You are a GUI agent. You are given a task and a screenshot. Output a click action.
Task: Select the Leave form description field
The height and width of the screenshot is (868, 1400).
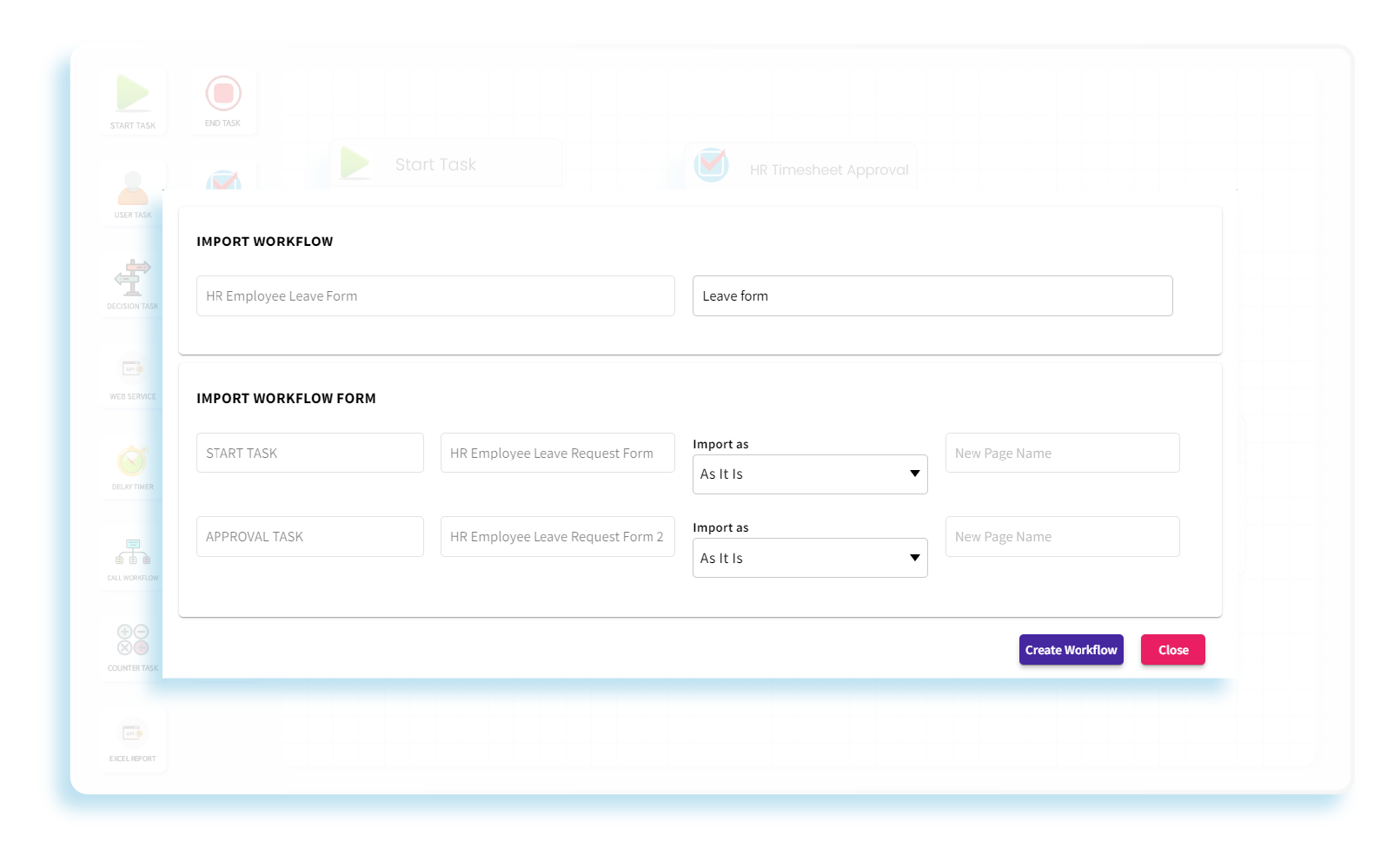(932, 295)
